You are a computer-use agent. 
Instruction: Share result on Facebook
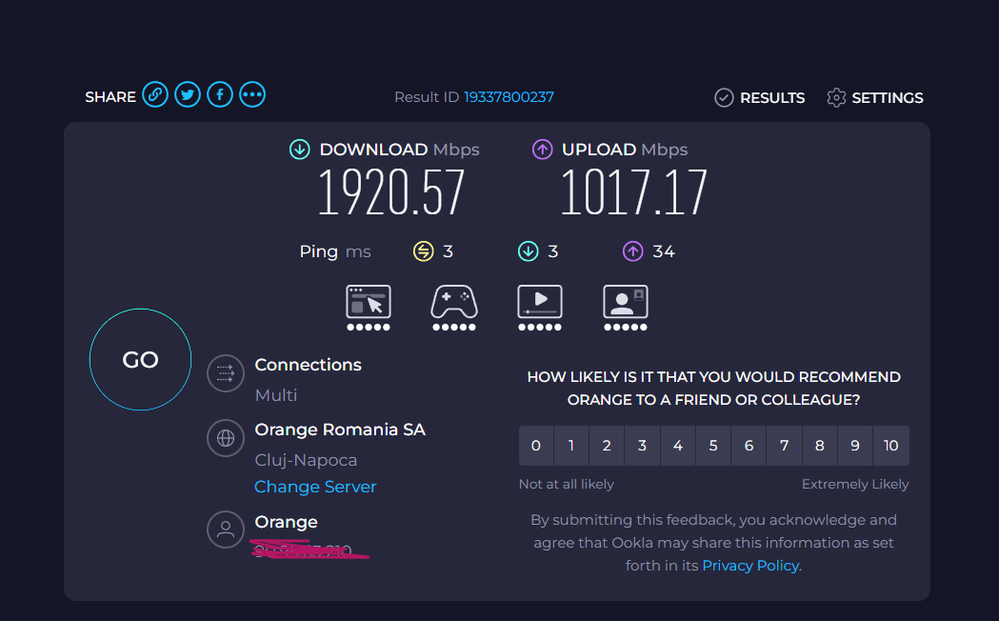click(x=220, y=95)
